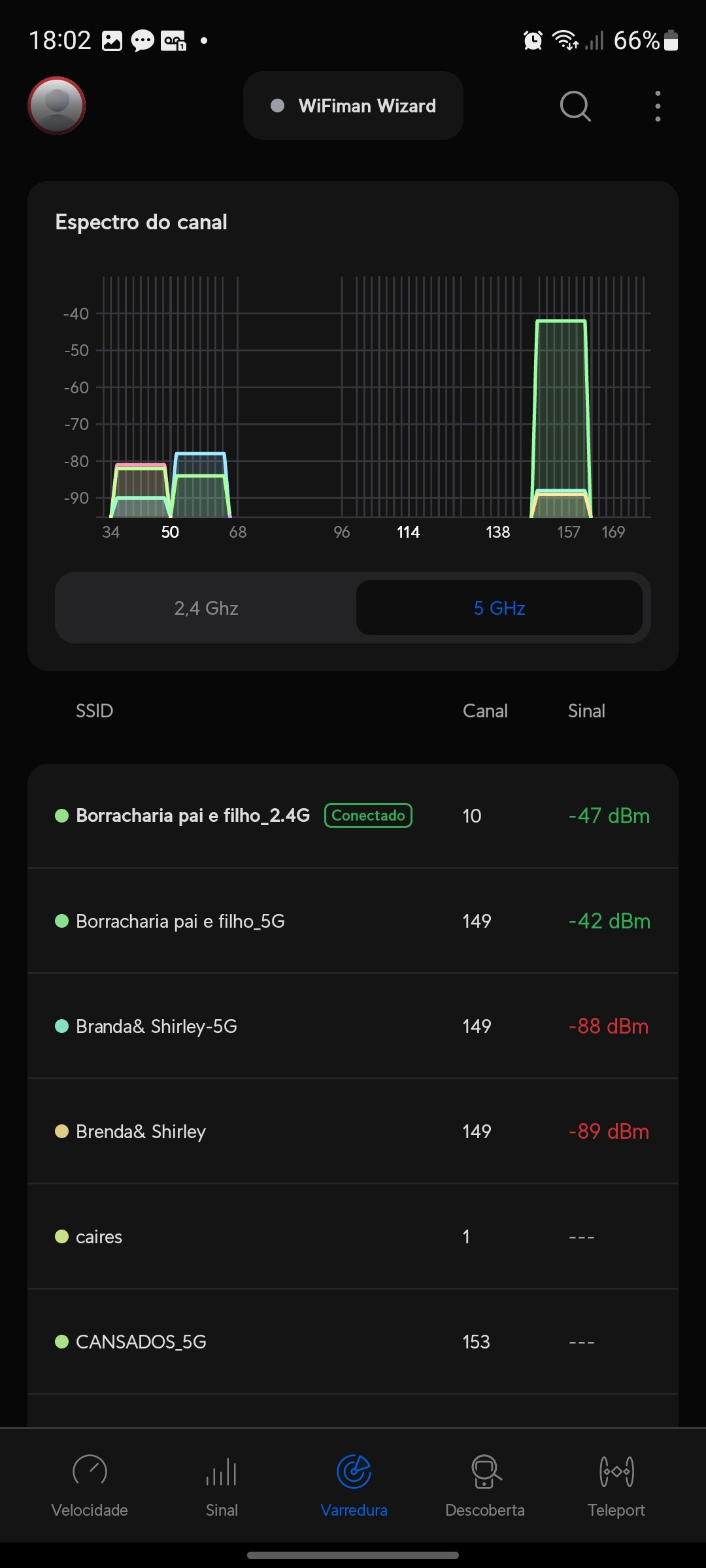Sort networks by the Sinal column header

(x=586, y=711)
